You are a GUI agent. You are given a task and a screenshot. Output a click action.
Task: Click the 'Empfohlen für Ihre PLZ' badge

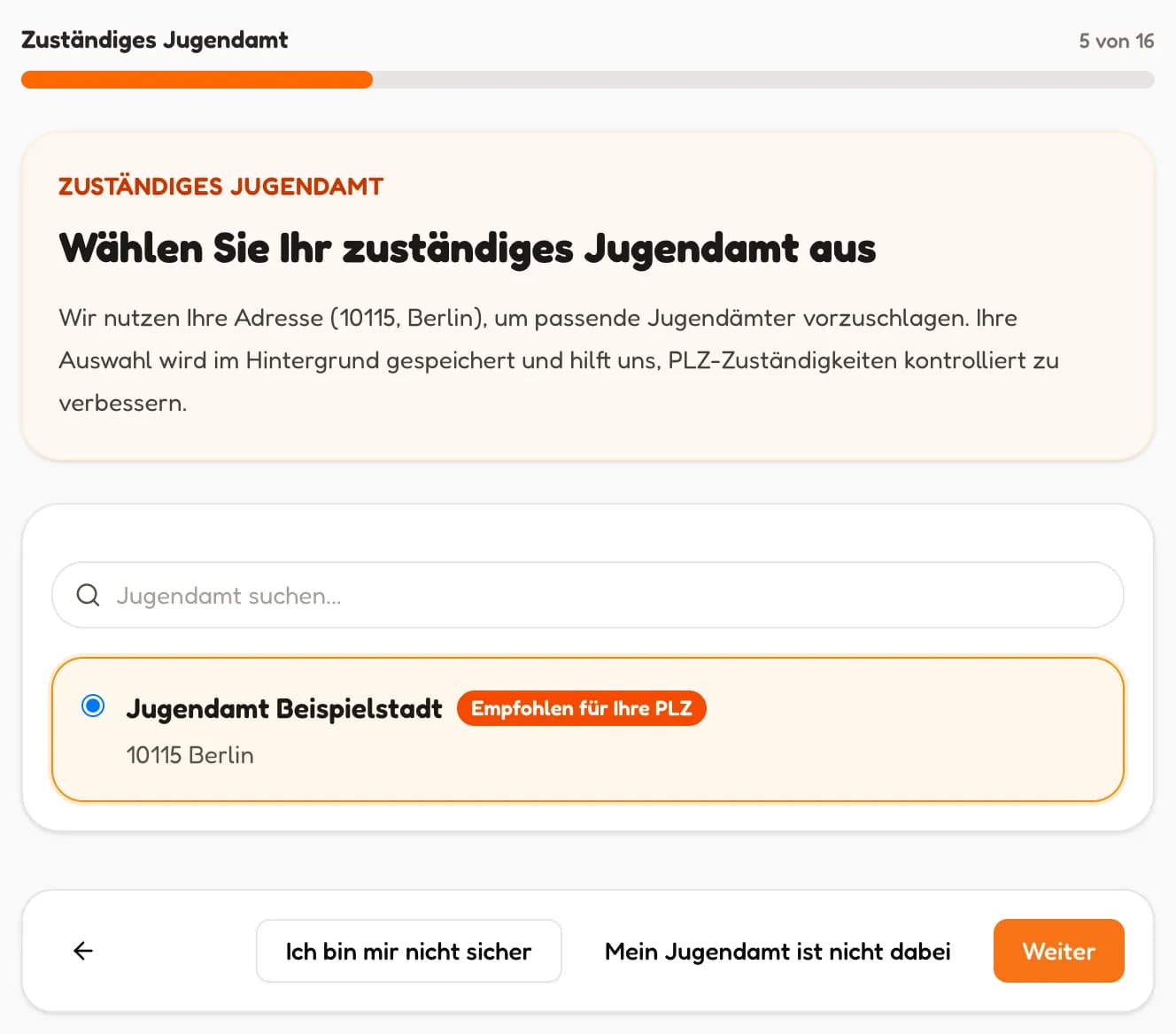[x=581, y=708]
